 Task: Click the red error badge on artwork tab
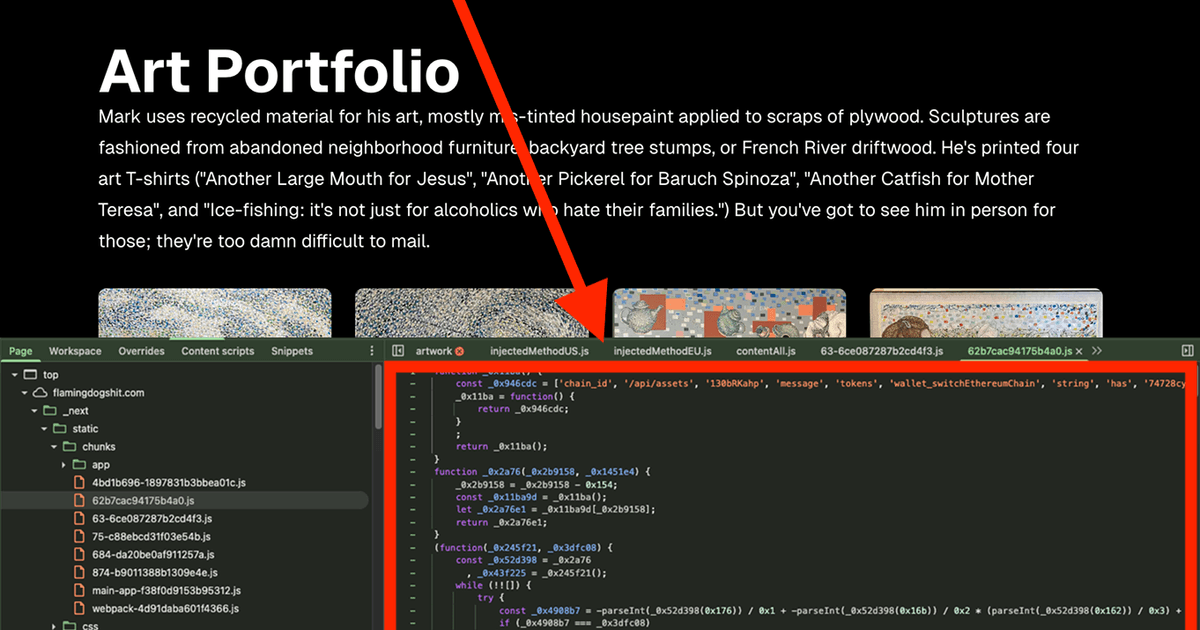click(x=460, y=352)
